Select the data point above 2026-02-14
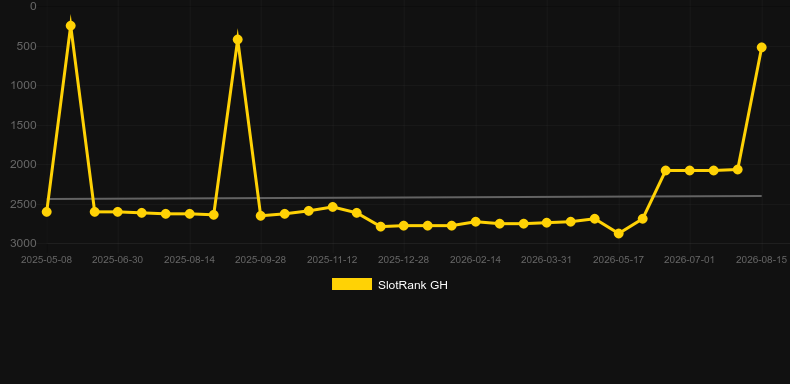This screenshot has height=384, width=790. pos(476,222)
